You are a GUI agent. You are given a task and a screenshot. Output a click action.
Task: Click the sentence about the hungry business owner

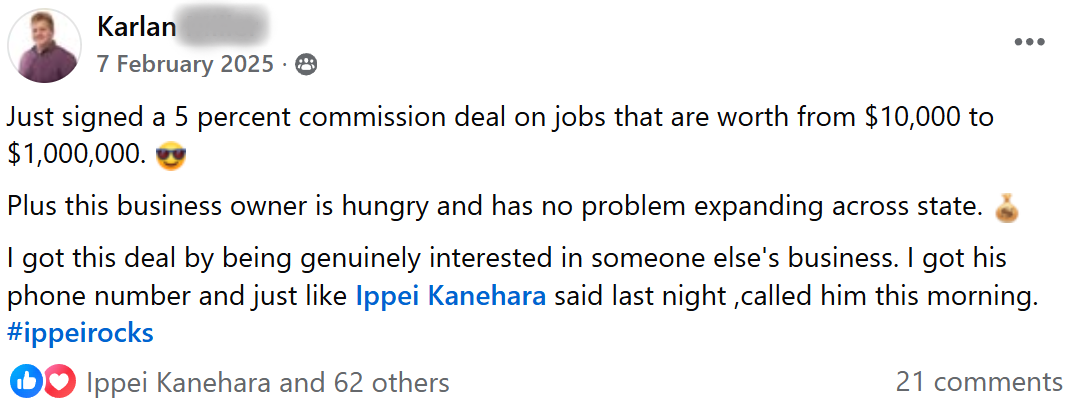[x=490, y=207]
